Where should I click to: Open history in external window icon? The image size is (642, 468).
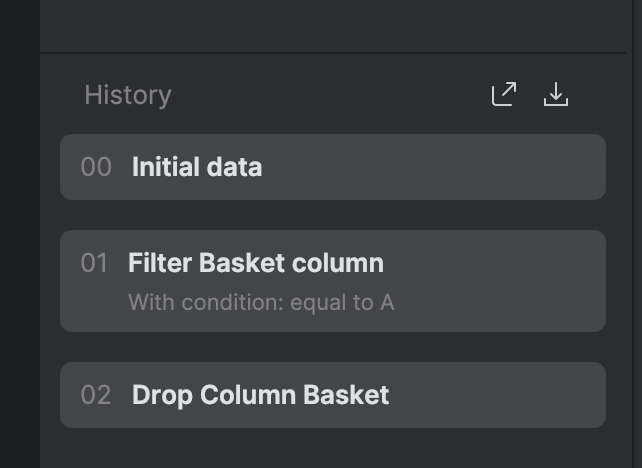(x=504, y=95)
